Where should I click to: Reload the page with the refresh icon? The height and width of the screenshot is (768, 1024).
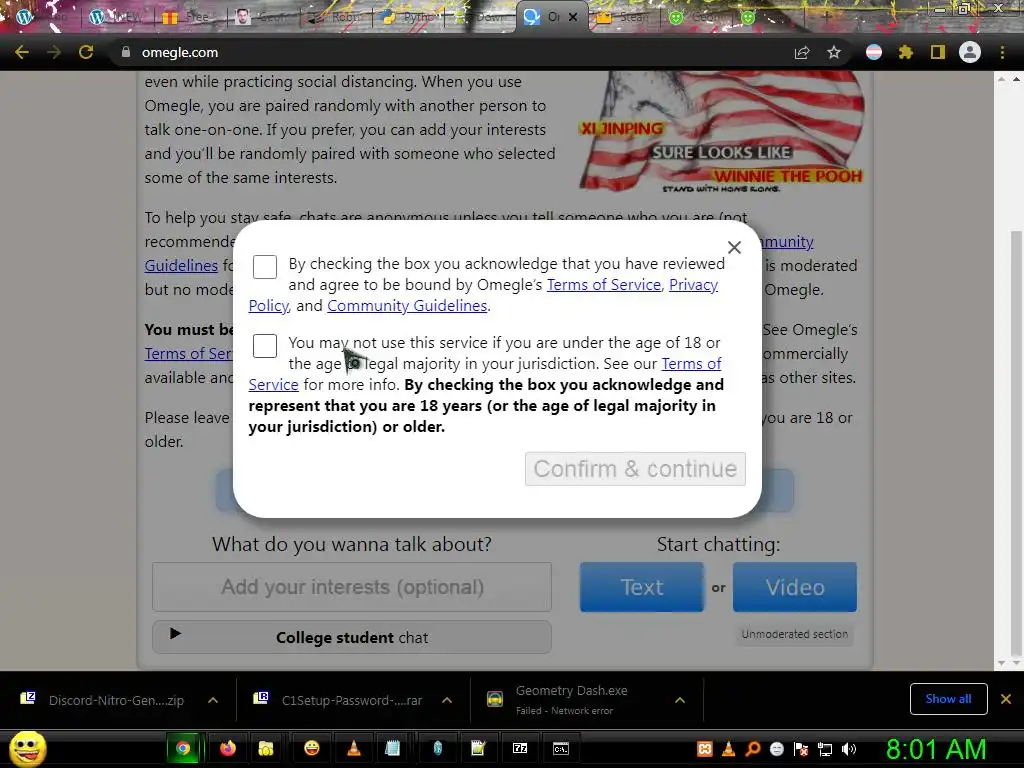(x=86, y=52)
